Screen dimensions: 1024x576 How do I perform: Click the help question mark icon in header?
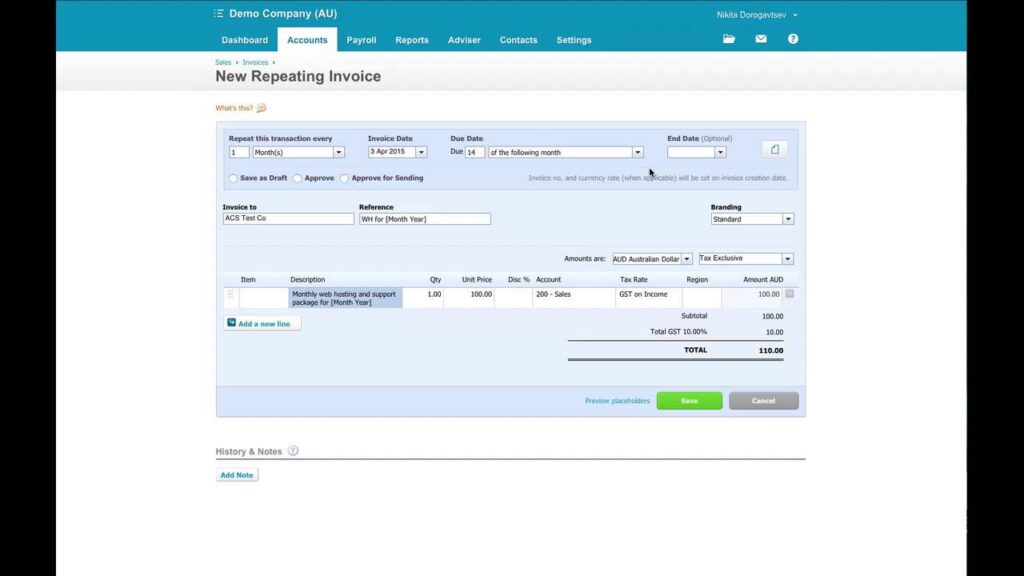[x=793, y=39]
